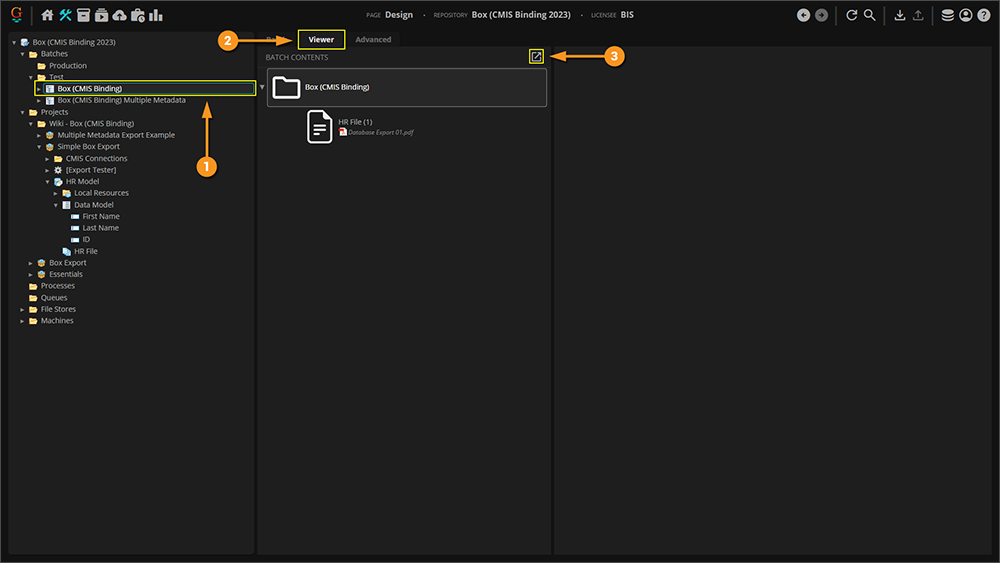Open search with the magnifier icon

coord(869,15)
